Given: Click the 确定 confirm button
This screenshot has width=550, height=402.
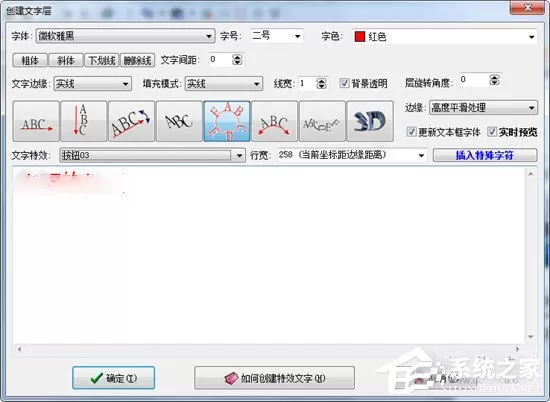Looking at the screenshot, I should [113, 378].
